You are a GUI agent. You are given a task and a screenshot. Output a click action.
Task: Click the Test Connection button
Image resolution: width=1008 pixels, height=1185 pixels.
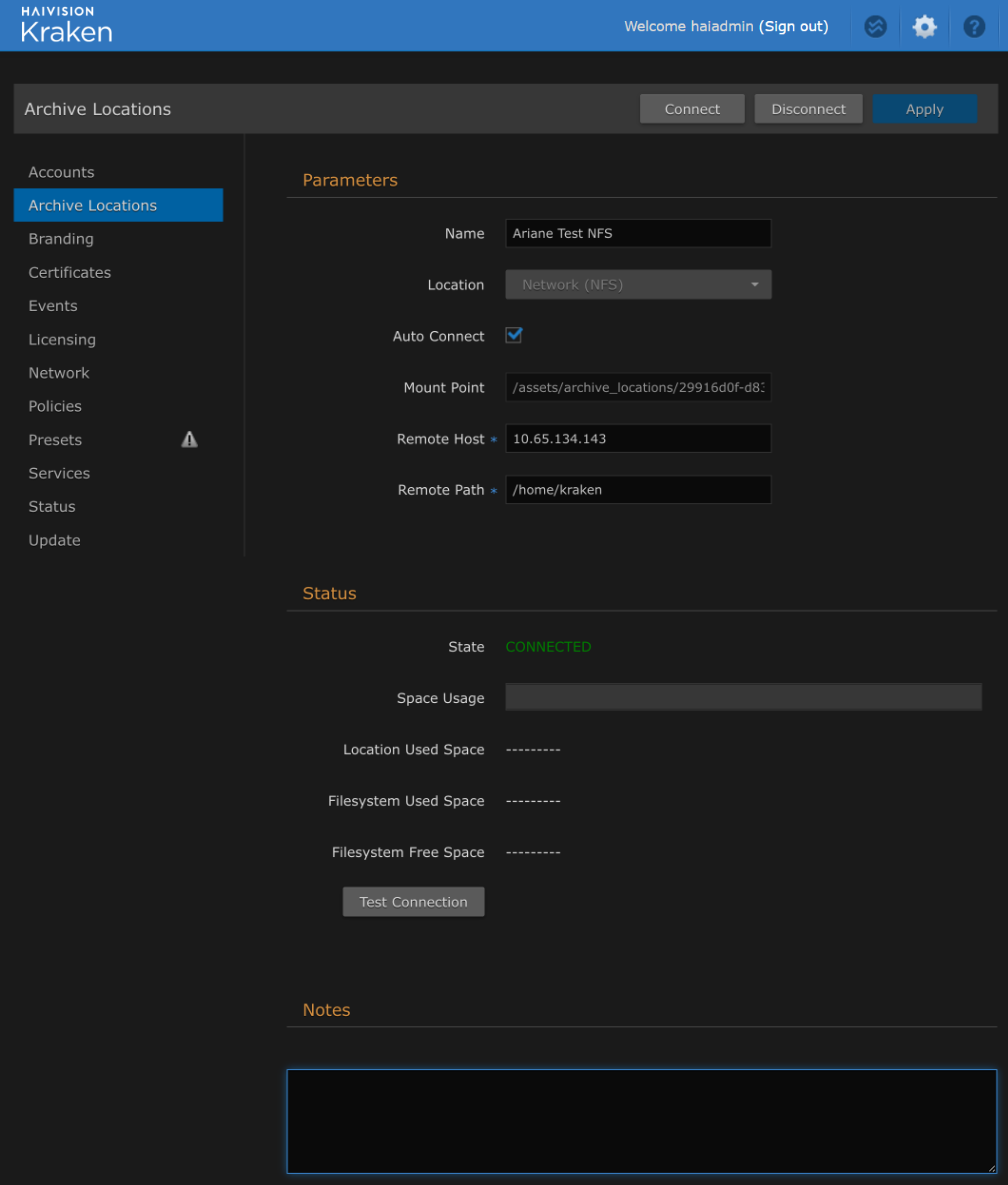(413, 902)
